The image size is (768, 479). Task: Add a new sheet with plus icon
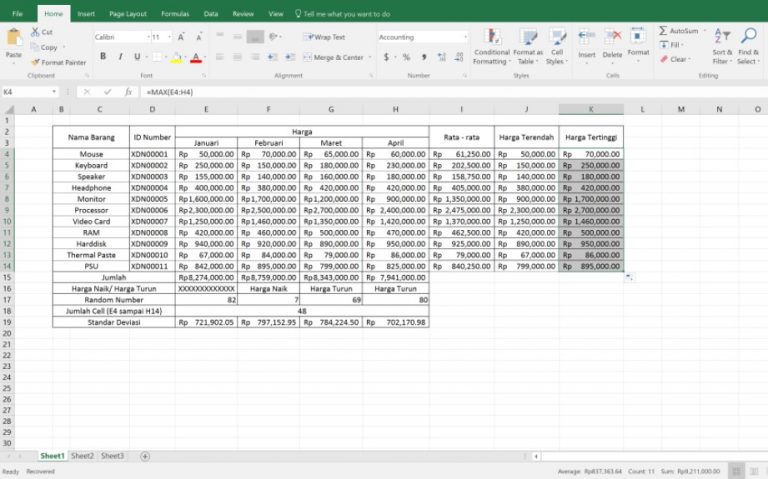pos(145,456)
